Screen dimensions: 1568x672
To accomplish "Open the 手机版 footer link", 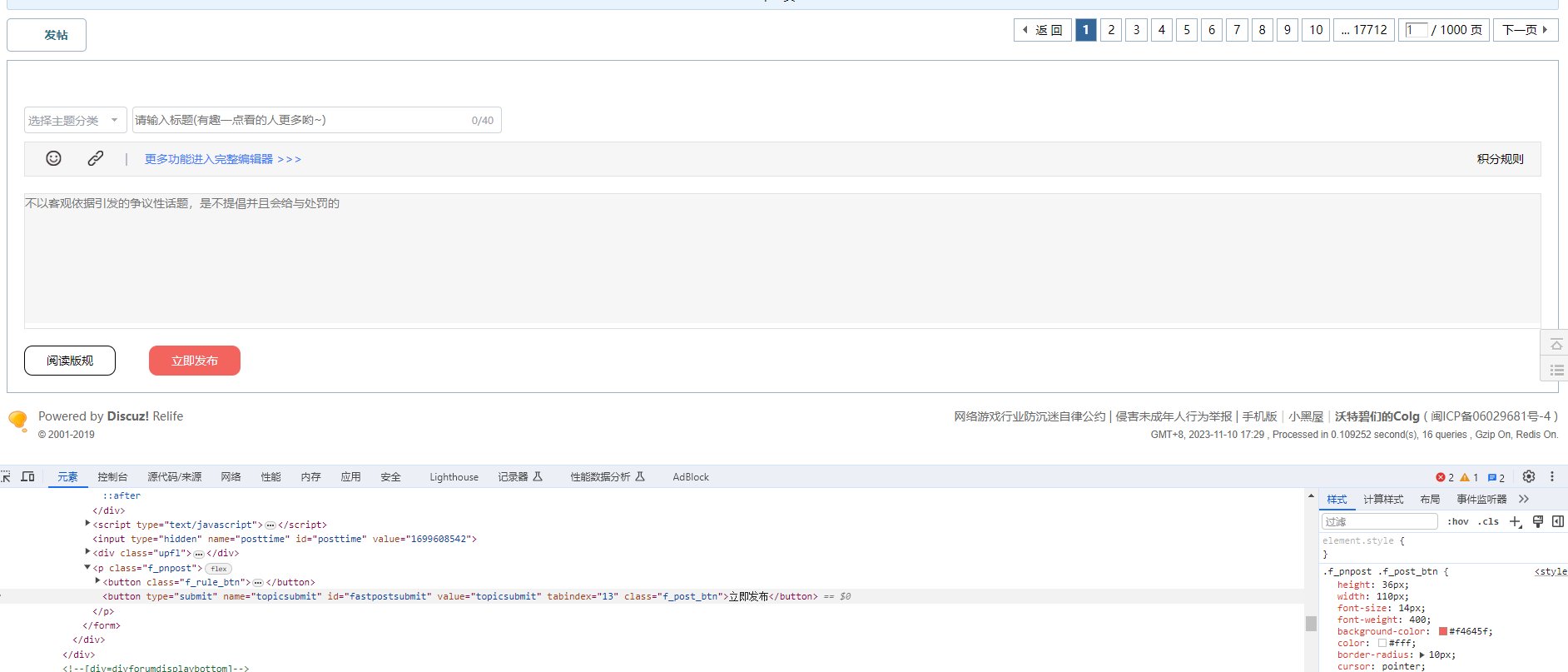I will click(x=1259, y=416).
